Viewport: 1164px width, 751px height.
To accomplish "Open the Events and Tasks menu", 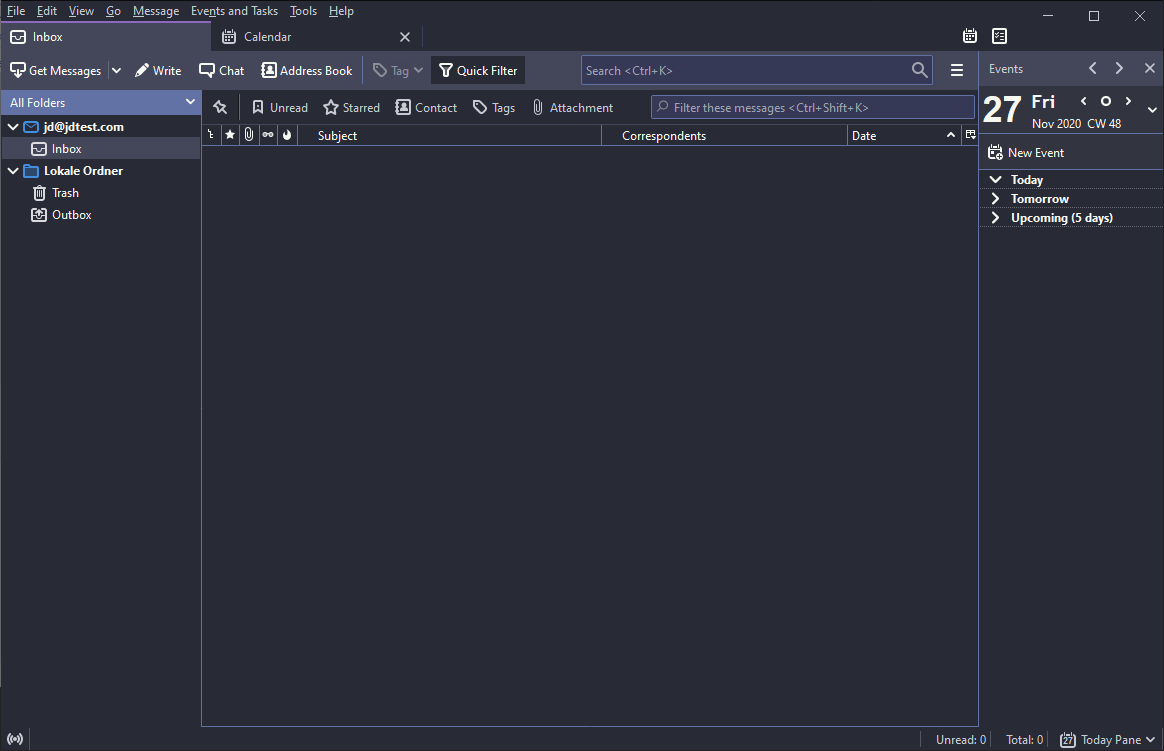I will pyautogui.click(x=234, y=11).
